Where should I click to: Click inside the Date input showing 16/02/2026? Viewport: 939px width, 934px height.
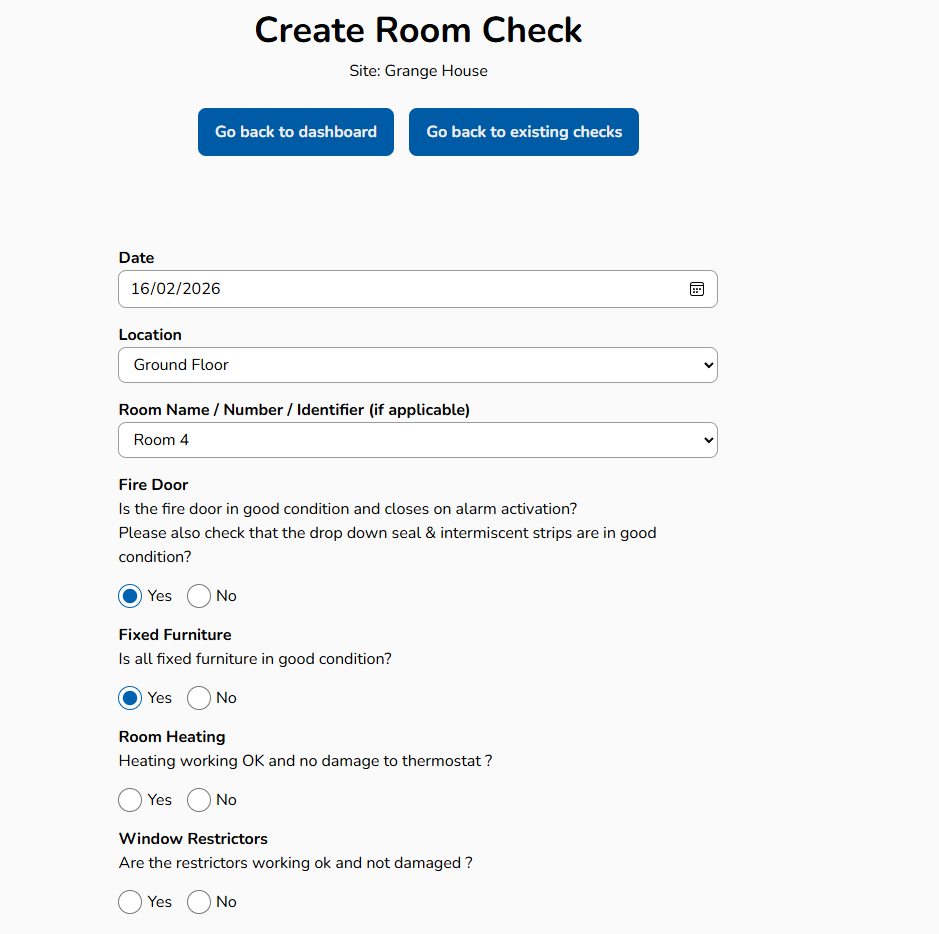[x=400, y=288]
